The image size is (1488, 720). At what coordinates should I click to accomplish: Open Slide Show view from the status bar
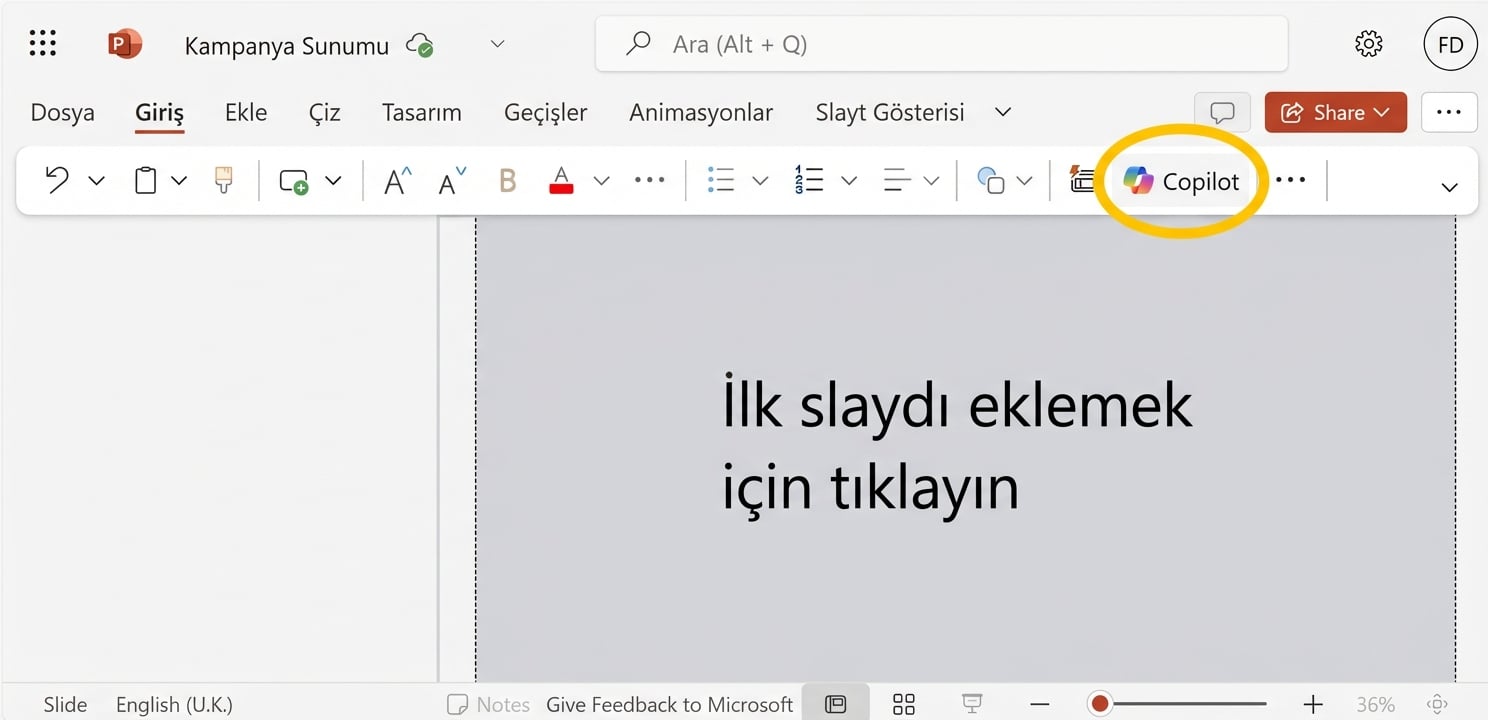[971, 704]
